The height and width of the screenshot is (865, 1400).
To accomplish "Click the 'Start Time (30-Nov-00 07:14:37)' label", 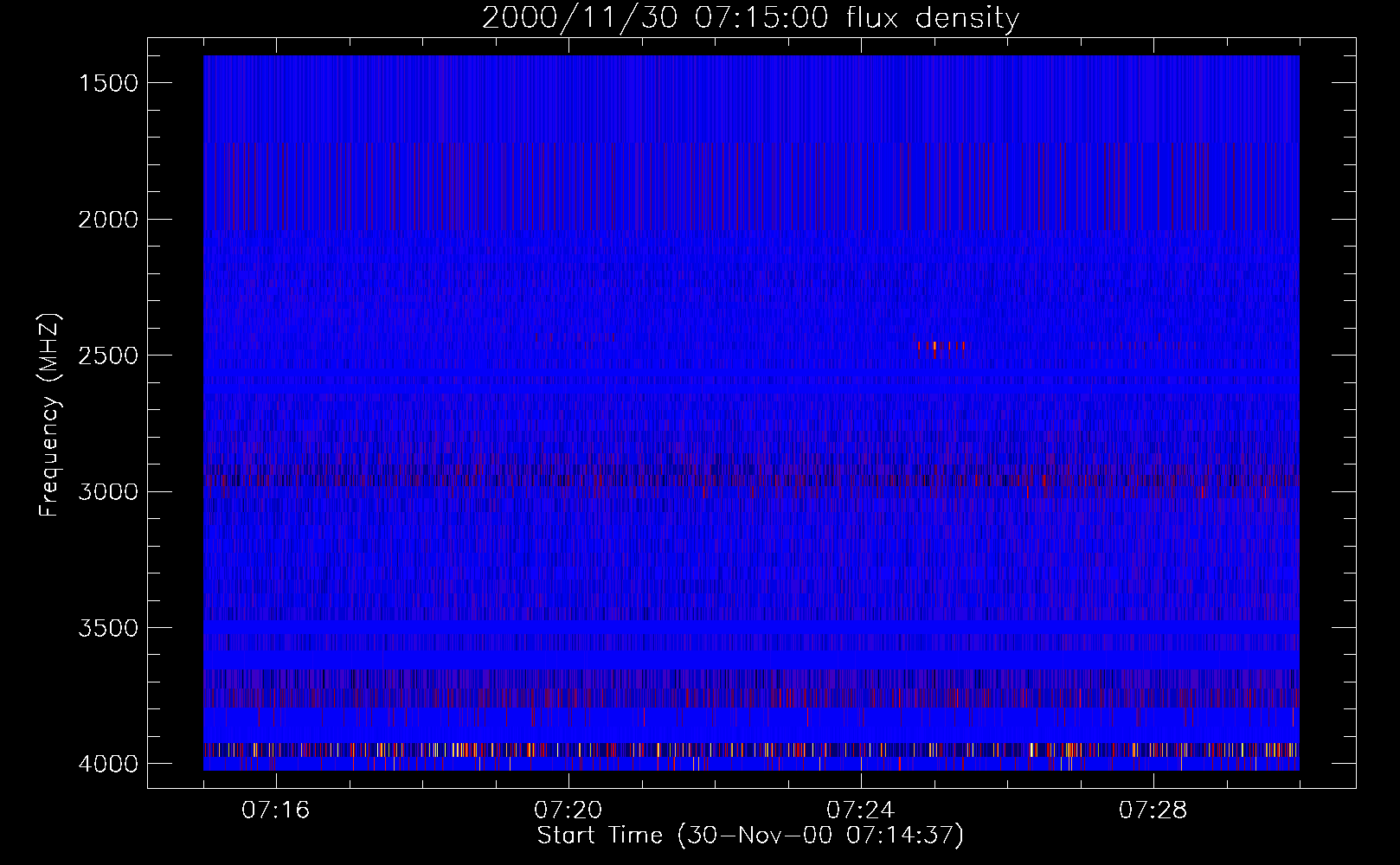I will coord(750,836).
